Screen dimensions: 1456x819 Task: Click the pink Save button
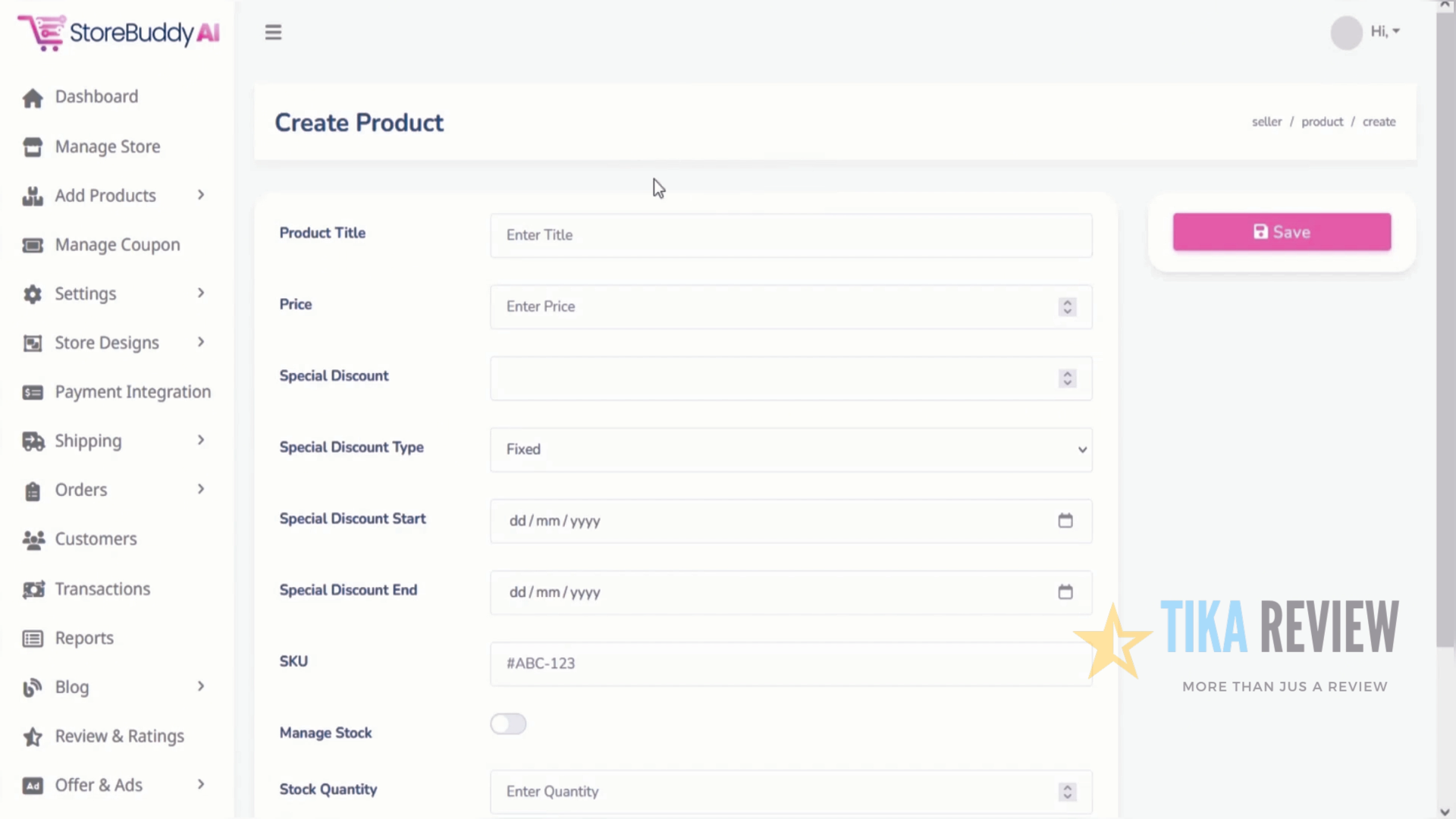point(1281,232)
